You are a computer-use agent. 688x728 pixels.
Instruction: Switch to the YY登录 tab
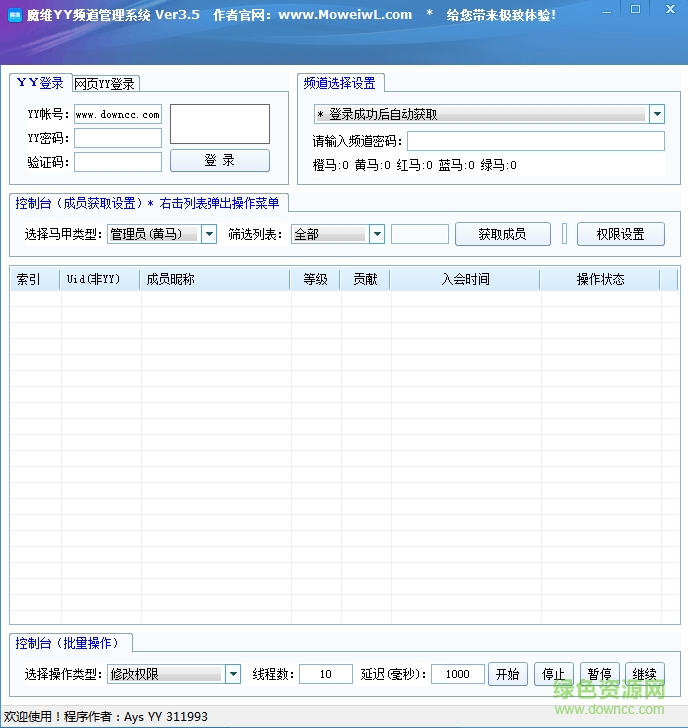tap(40, 83)
